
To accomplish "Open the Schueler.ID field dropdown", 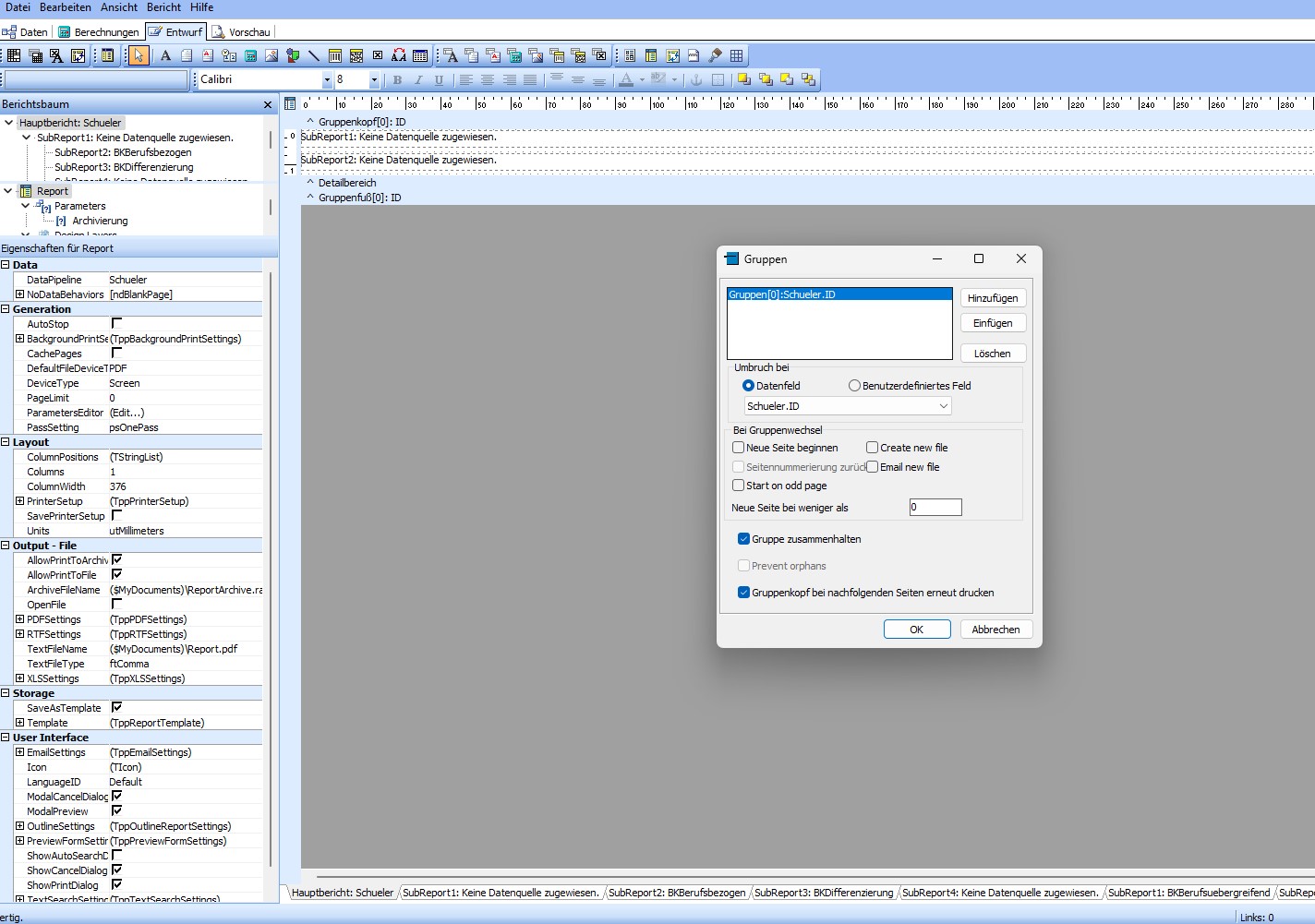I will [x=944, y=406].
